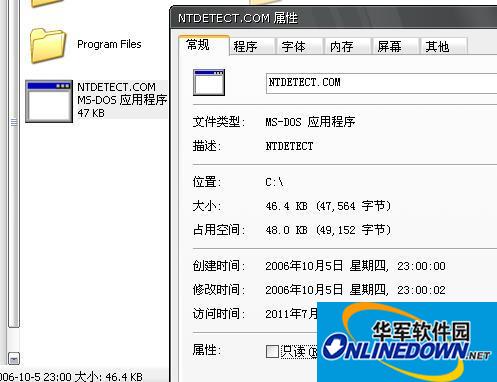This screenshot has height=382, width=497.
Task: Select the NTDETECT.COM file icon in Explorer
Action: pos(49,101)
